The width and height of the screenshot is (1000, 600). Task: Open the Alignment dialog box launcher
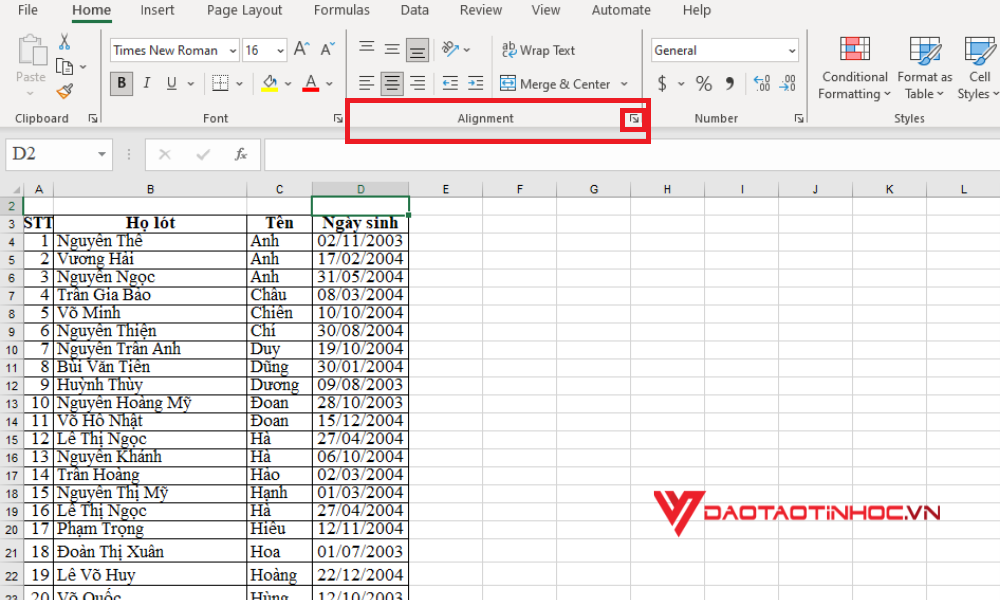click(x=633, y=118)
